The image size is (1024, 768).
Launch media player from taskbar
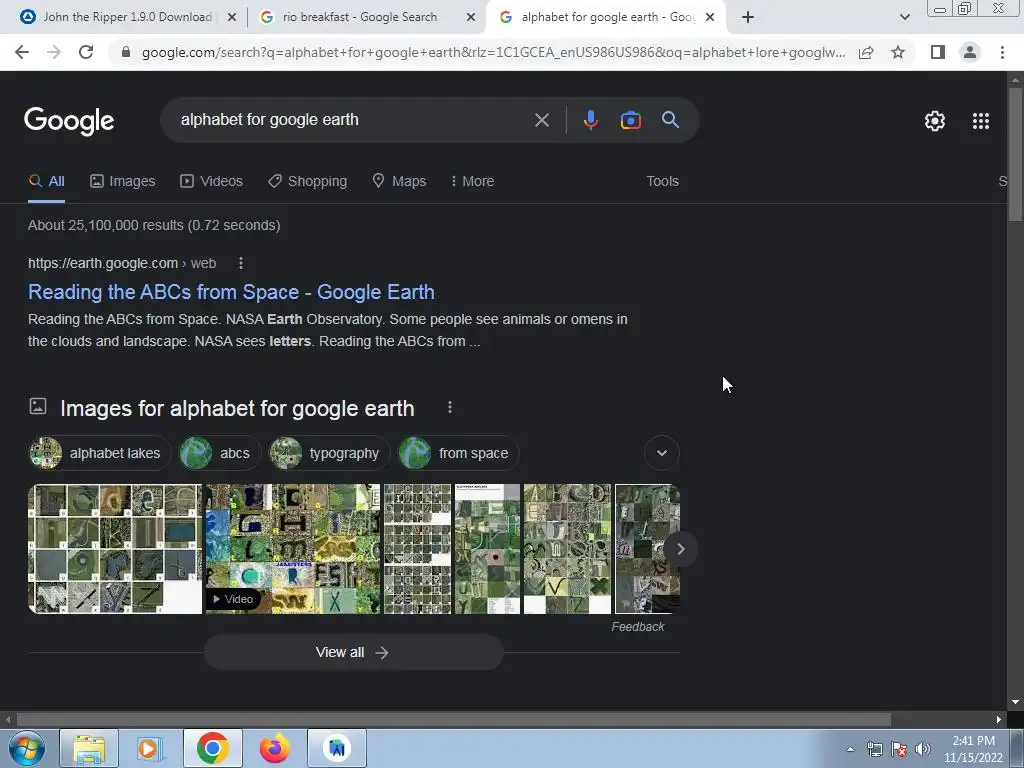(150, 748)
